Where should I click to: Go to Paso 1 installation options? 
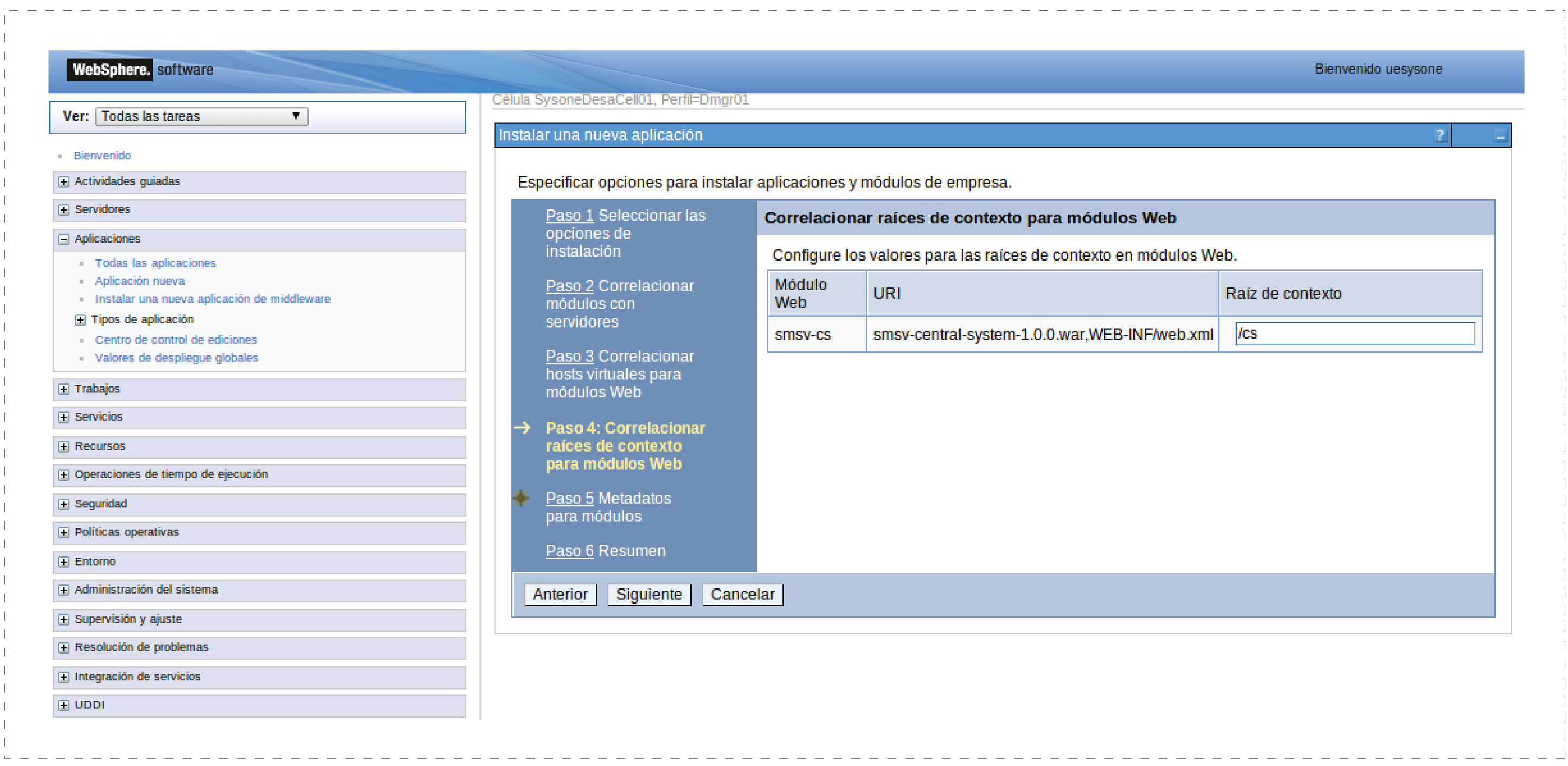point(569,215)
